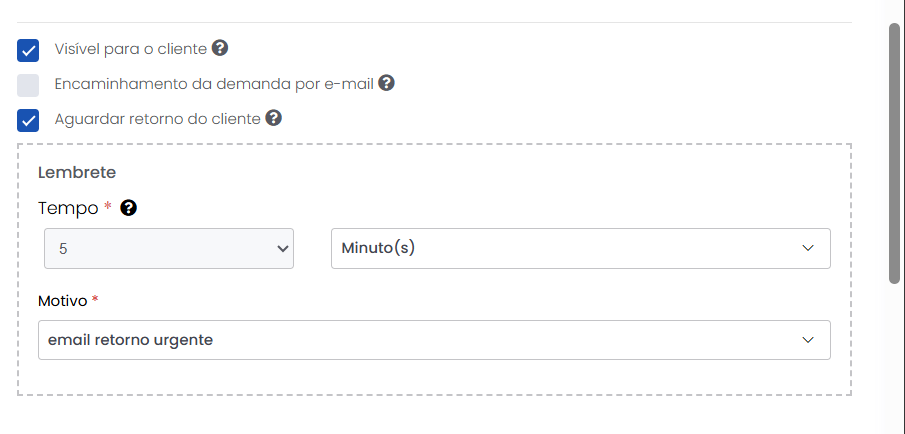The width and height of the screenshot is (905, 434).
Task: Click chevron arrow of the Minuto(s) dropdown
Action: (x=809, y=248)
